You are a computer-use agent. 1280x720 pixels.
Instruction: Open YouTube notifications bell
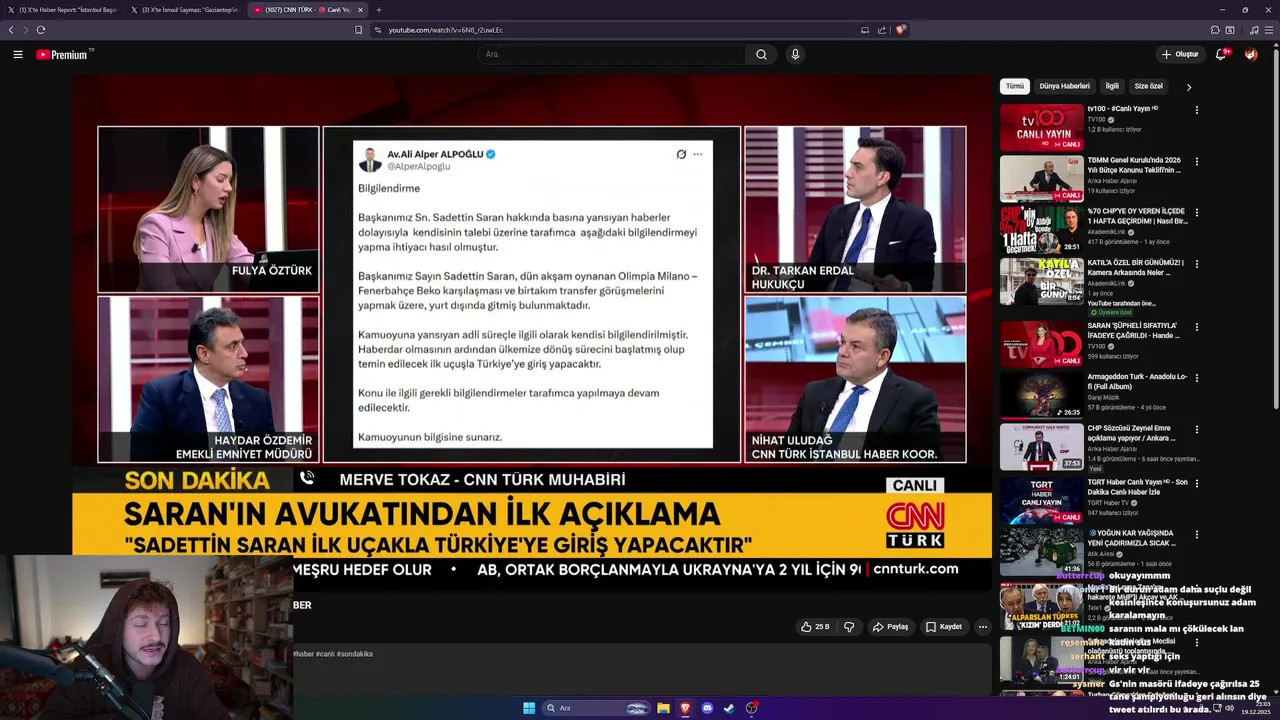click(1221, 54)
